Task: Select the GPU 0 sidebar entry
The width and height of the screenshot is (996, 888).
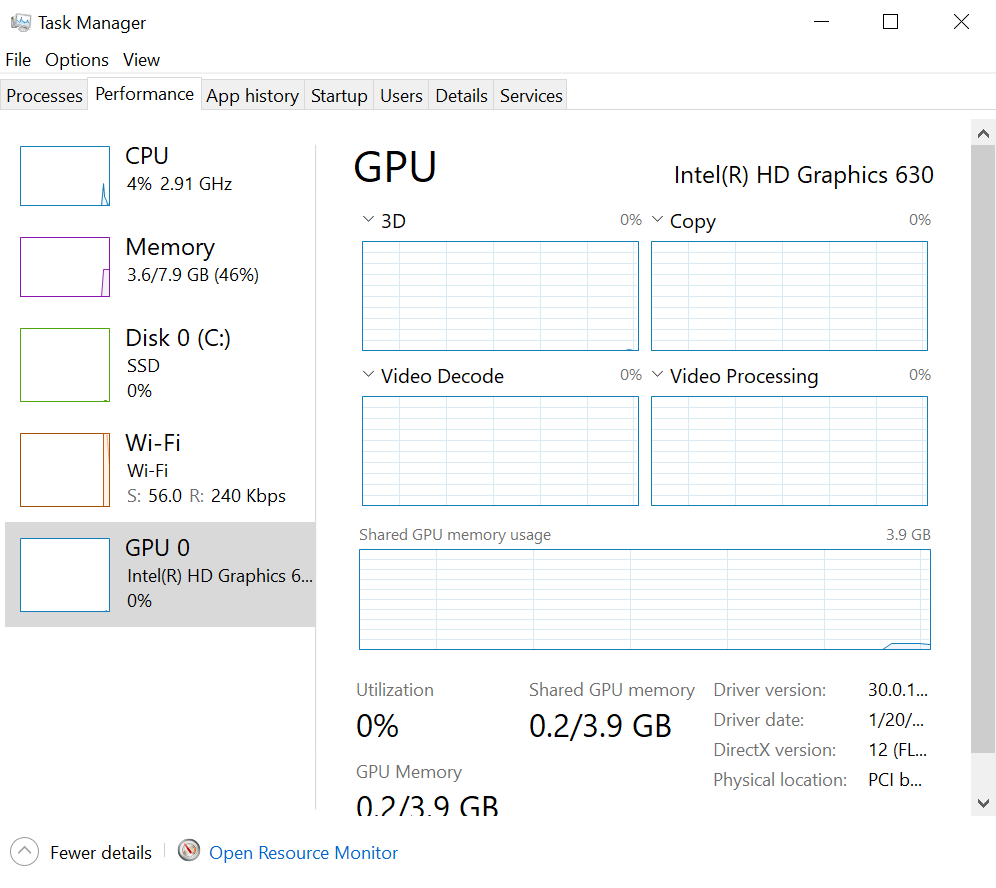Action: 160,574
